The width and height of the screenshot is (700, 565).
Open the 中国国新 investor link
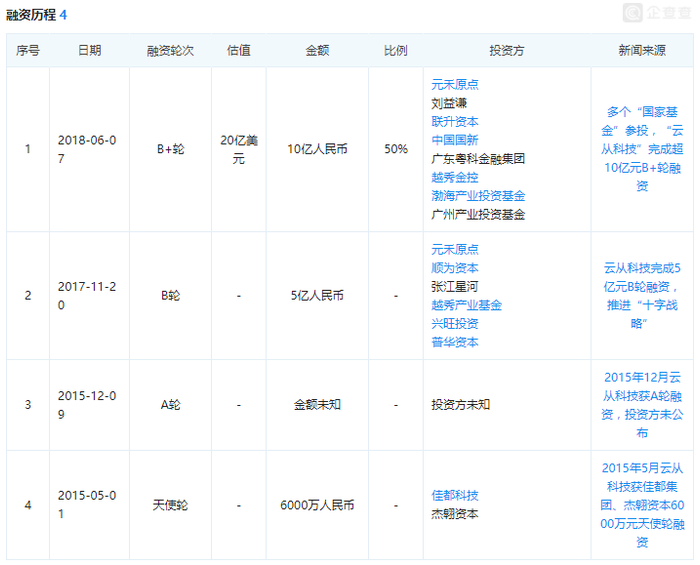(454, 140)
